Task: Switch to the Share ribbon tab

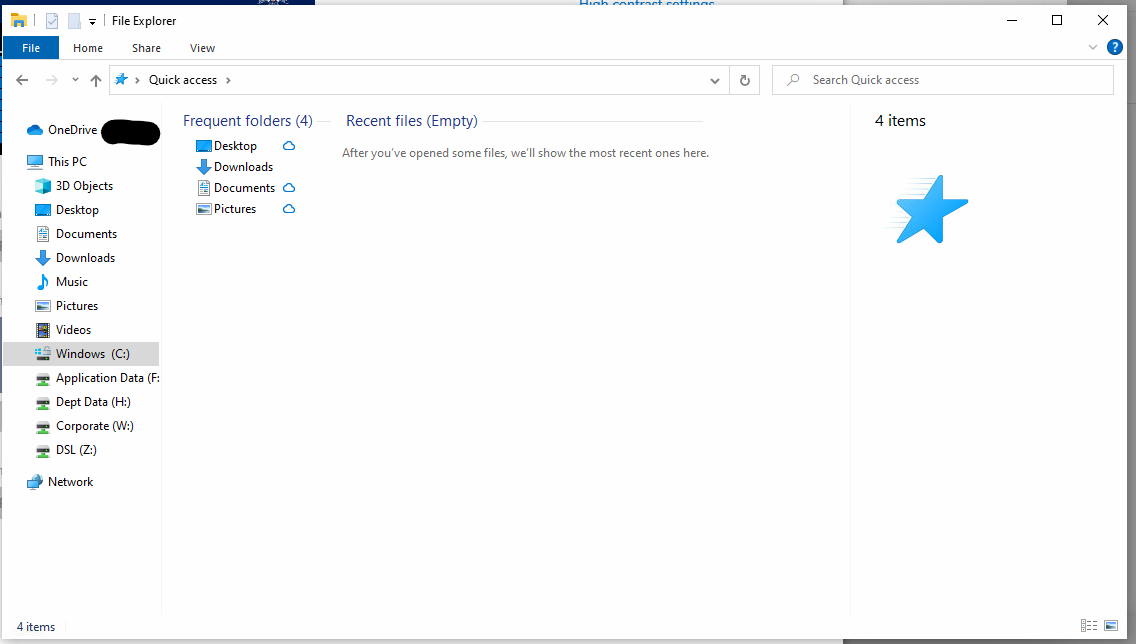Action: click(x=146, y=47)
